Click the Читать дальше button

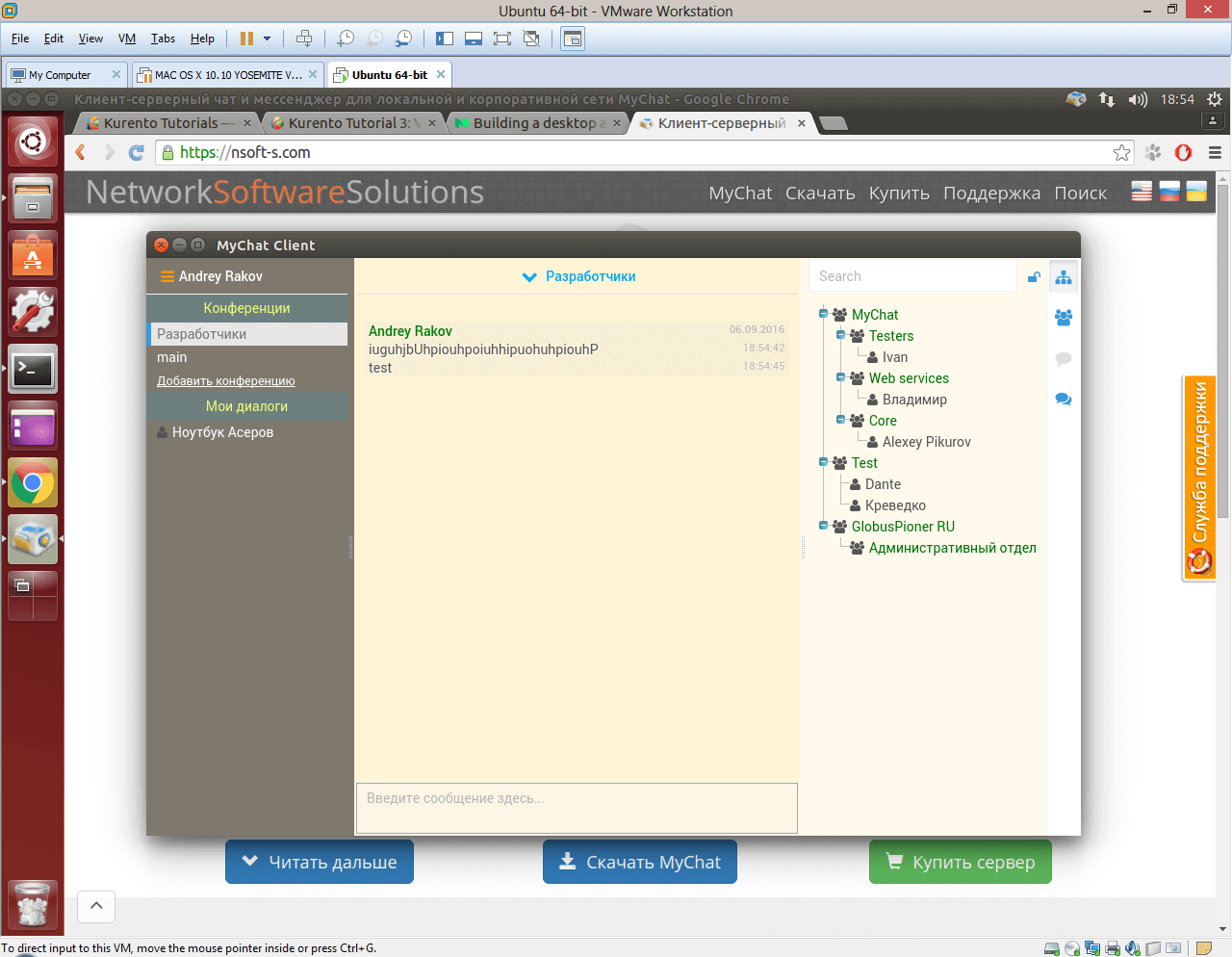tap(320, 862)
